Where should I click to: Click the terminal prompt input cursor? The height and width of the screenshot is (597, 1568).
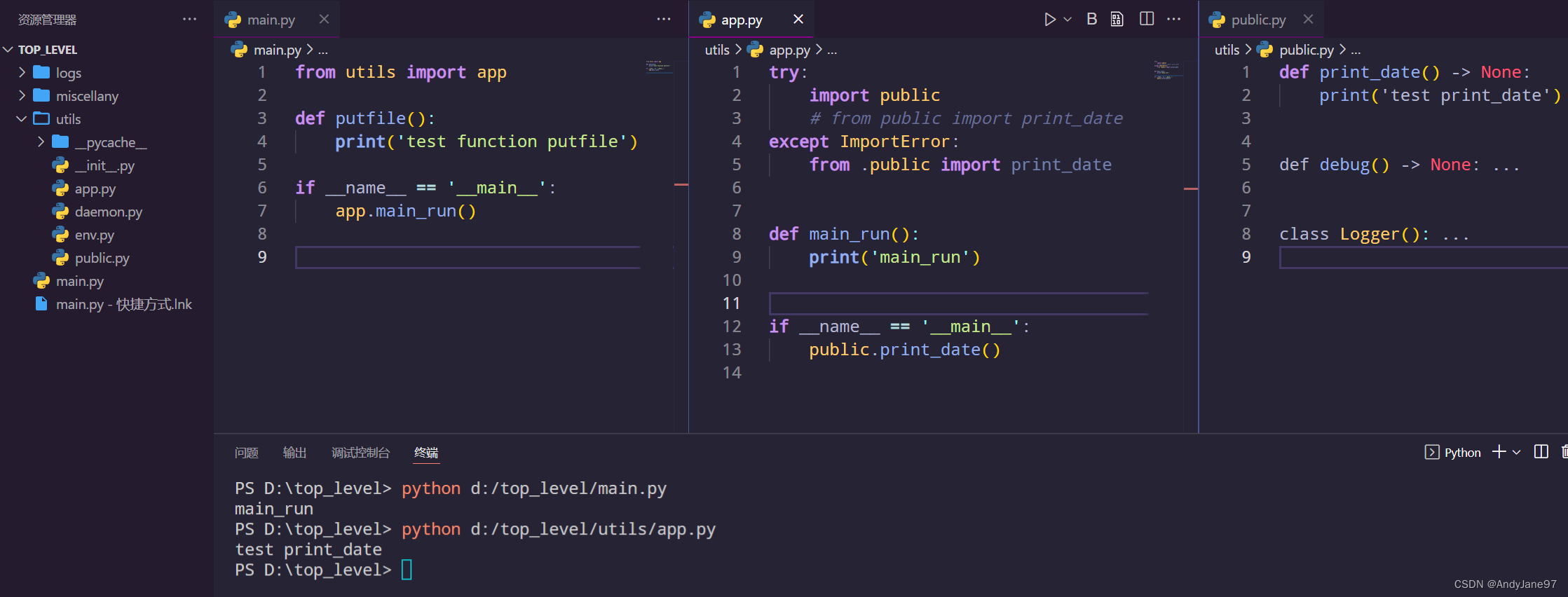[407, 569]
